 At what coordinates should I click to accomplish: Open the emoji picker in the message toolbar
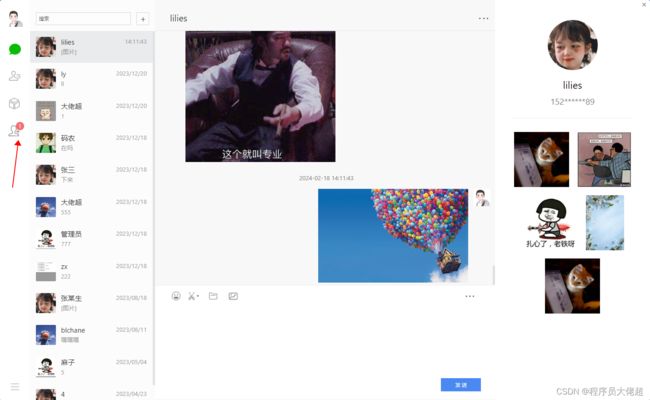(x=176, y=296)
